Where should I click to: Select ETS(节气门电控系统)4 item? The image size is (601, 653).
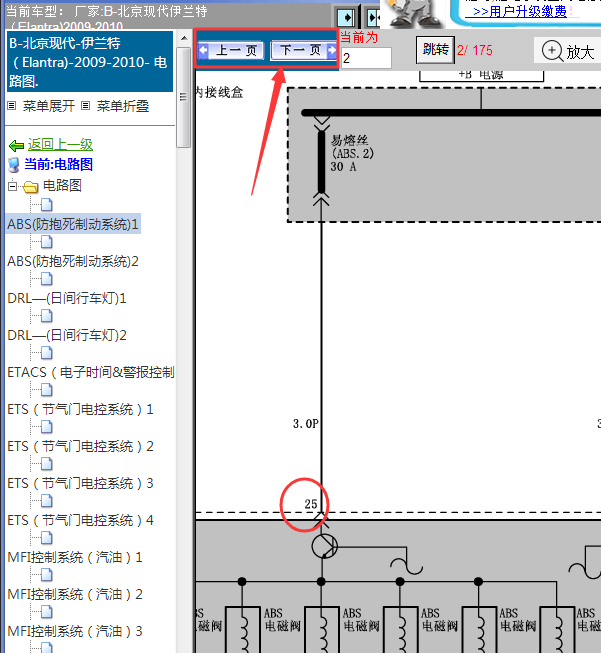point(80,521)
